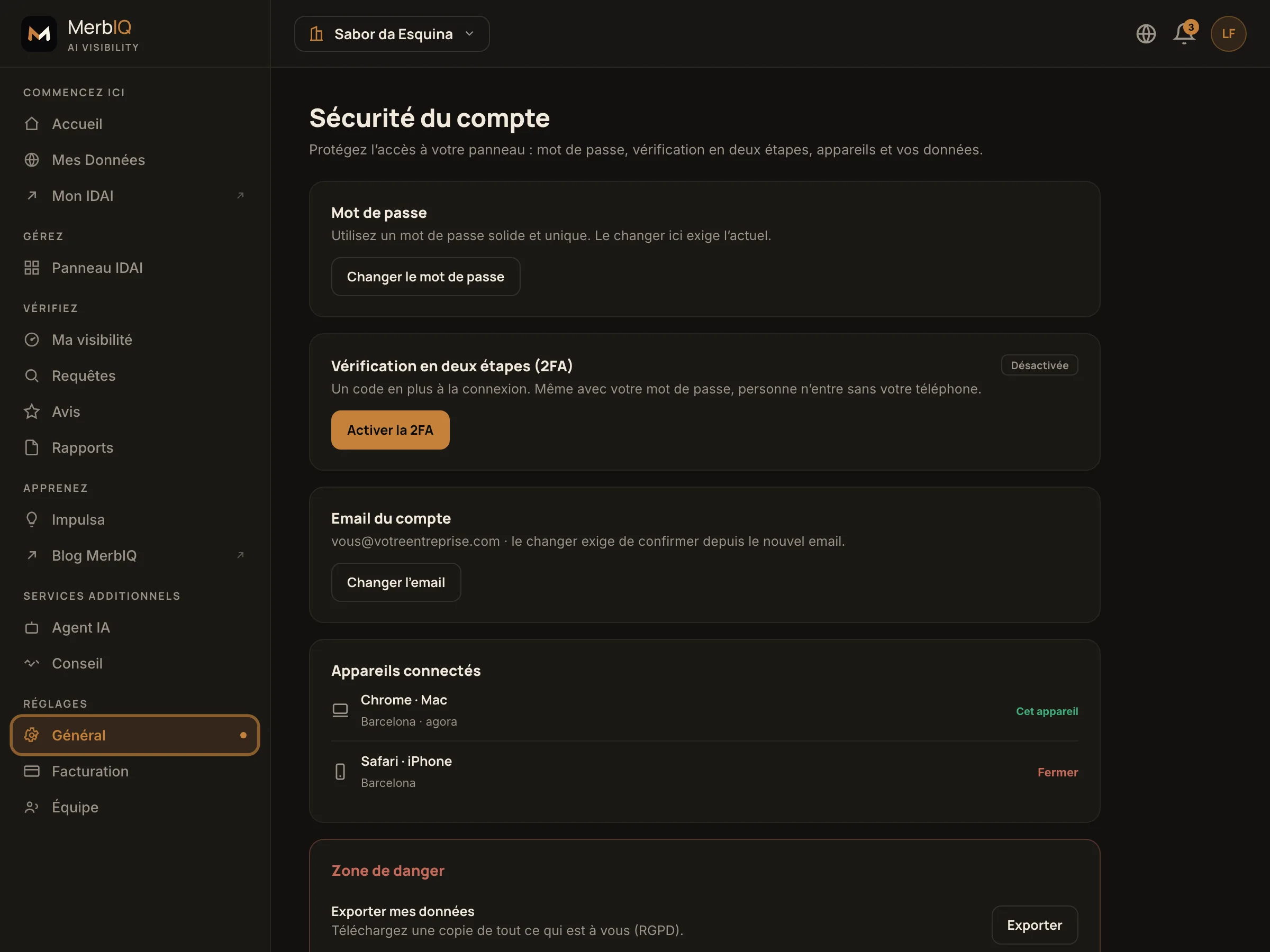Click Changer le mot de passe button
This screenshot has width=1270, height=952.
tap(425, 277)
